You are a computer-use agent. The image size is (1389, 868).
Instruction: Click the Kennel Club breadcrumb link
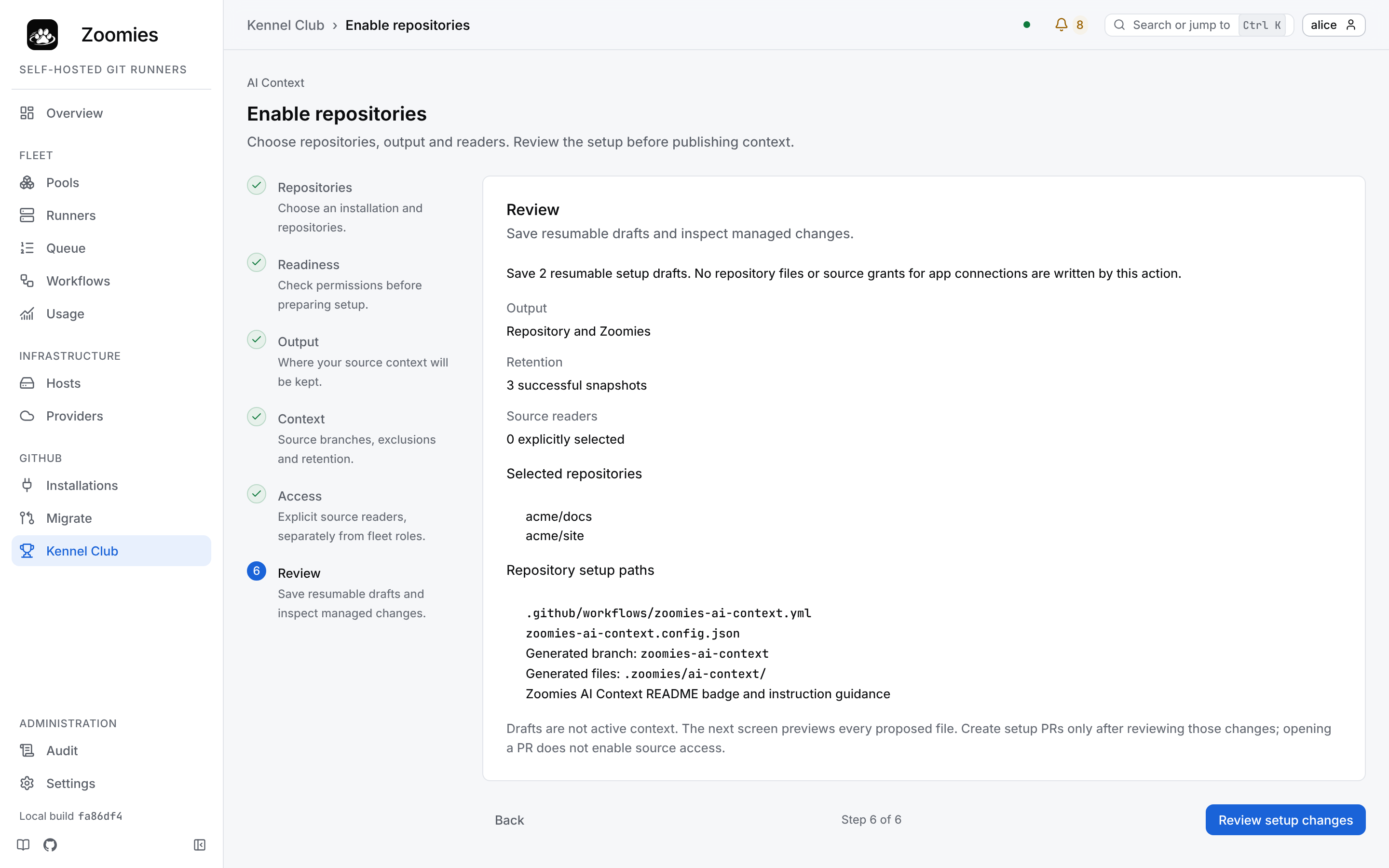click(285, 25)
